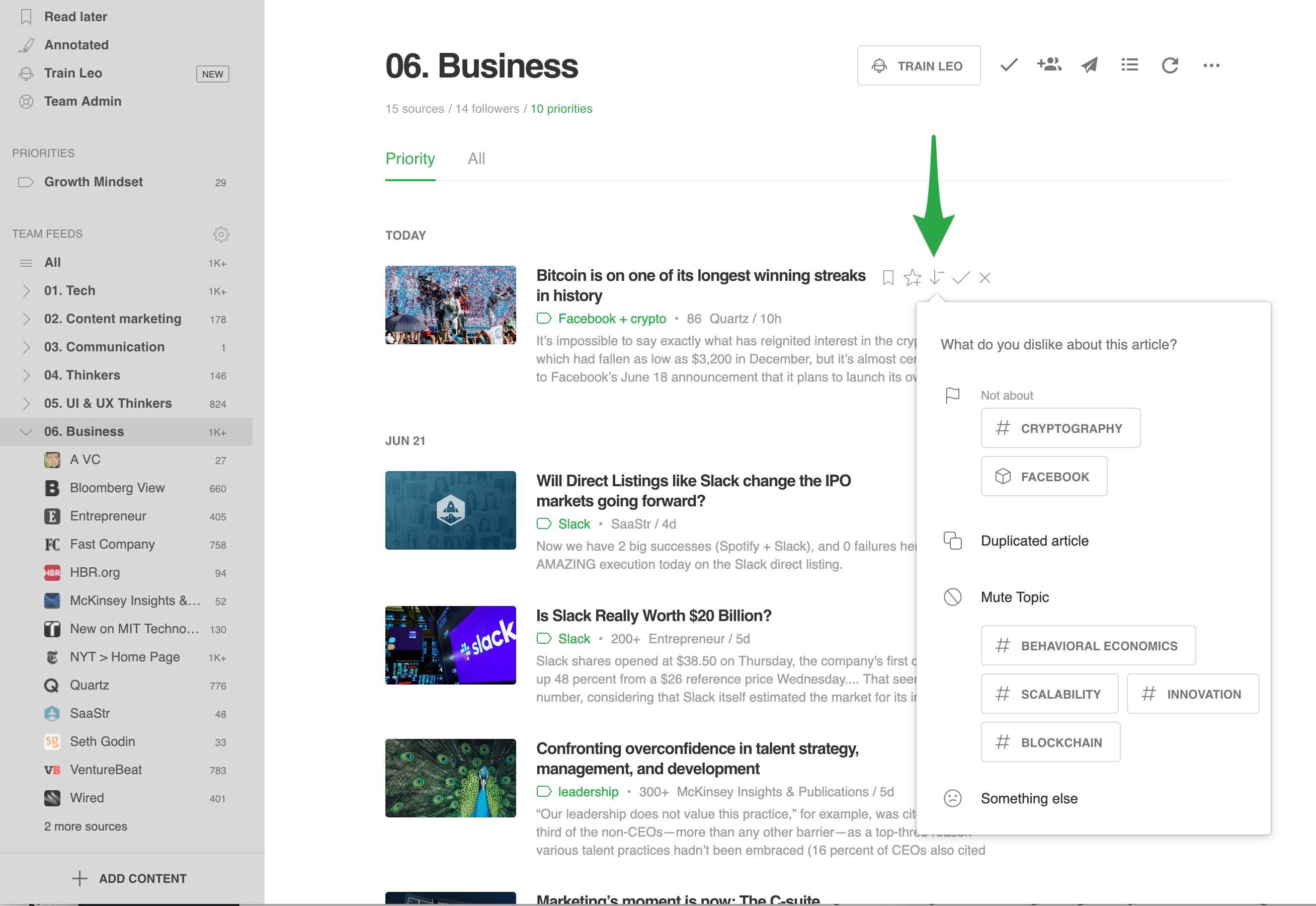Image resolution: width=1316 pixels, height=906 pixels.
Task: Click the NEW badge beside Train Leo
Action: (212, 74)
